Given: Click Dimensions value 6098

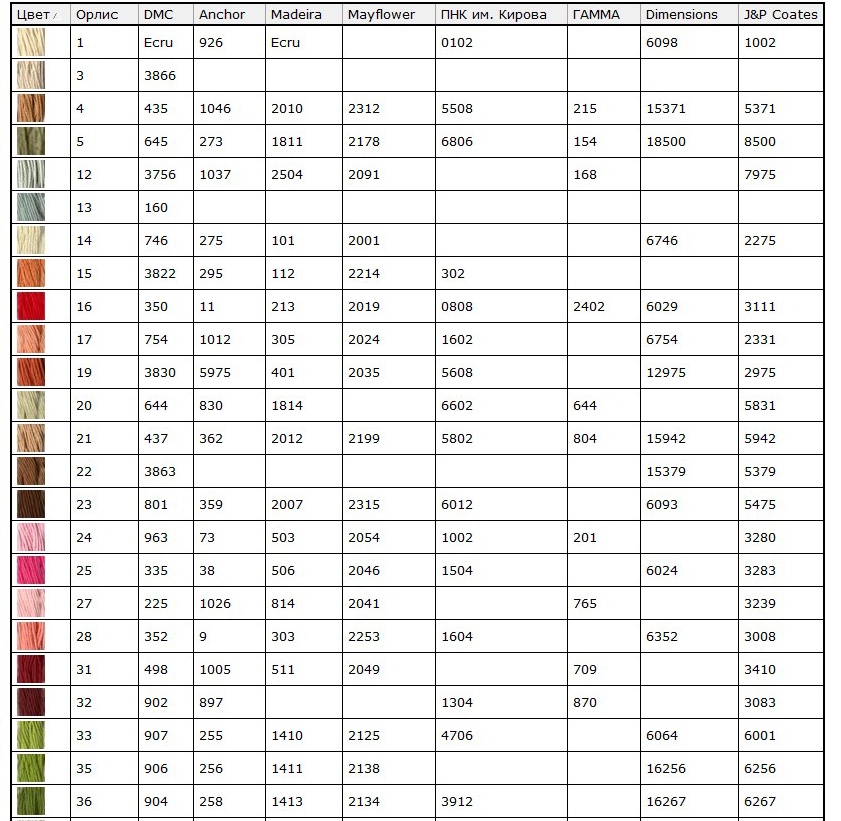Looking at the screenshot, I should point(662,42).
